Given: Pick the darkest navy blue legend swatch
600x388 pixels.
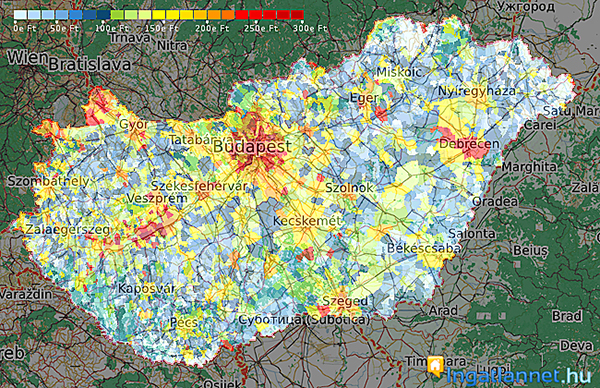Looking at the screenshot, I should coord(103,15).
